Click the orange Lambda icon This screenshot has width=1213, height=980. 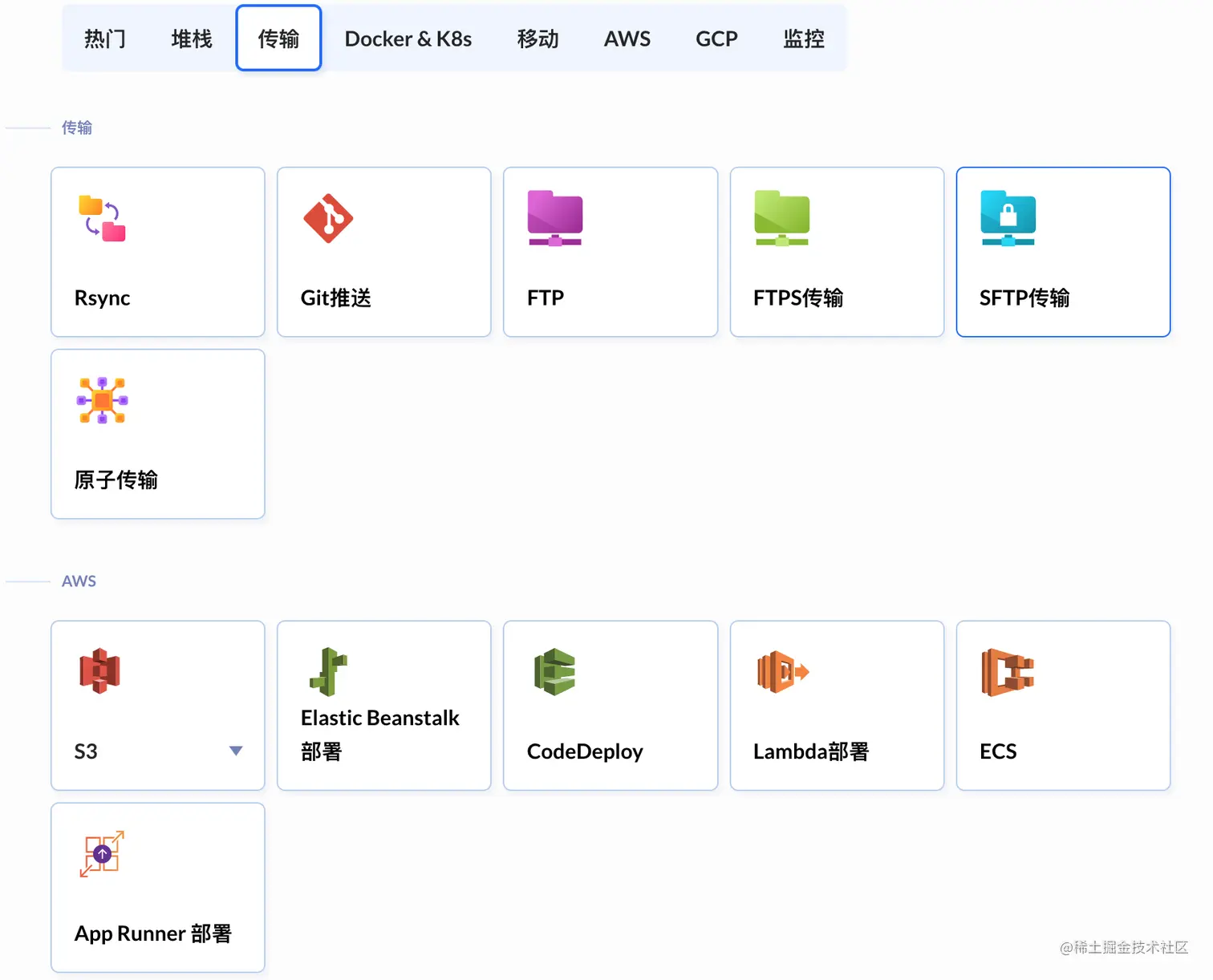point(782,671)
